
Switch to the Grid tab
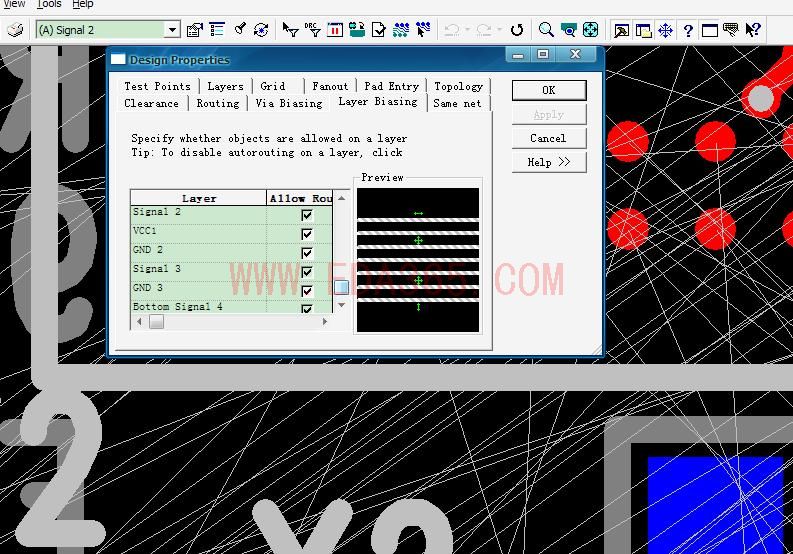pos(273,87)
